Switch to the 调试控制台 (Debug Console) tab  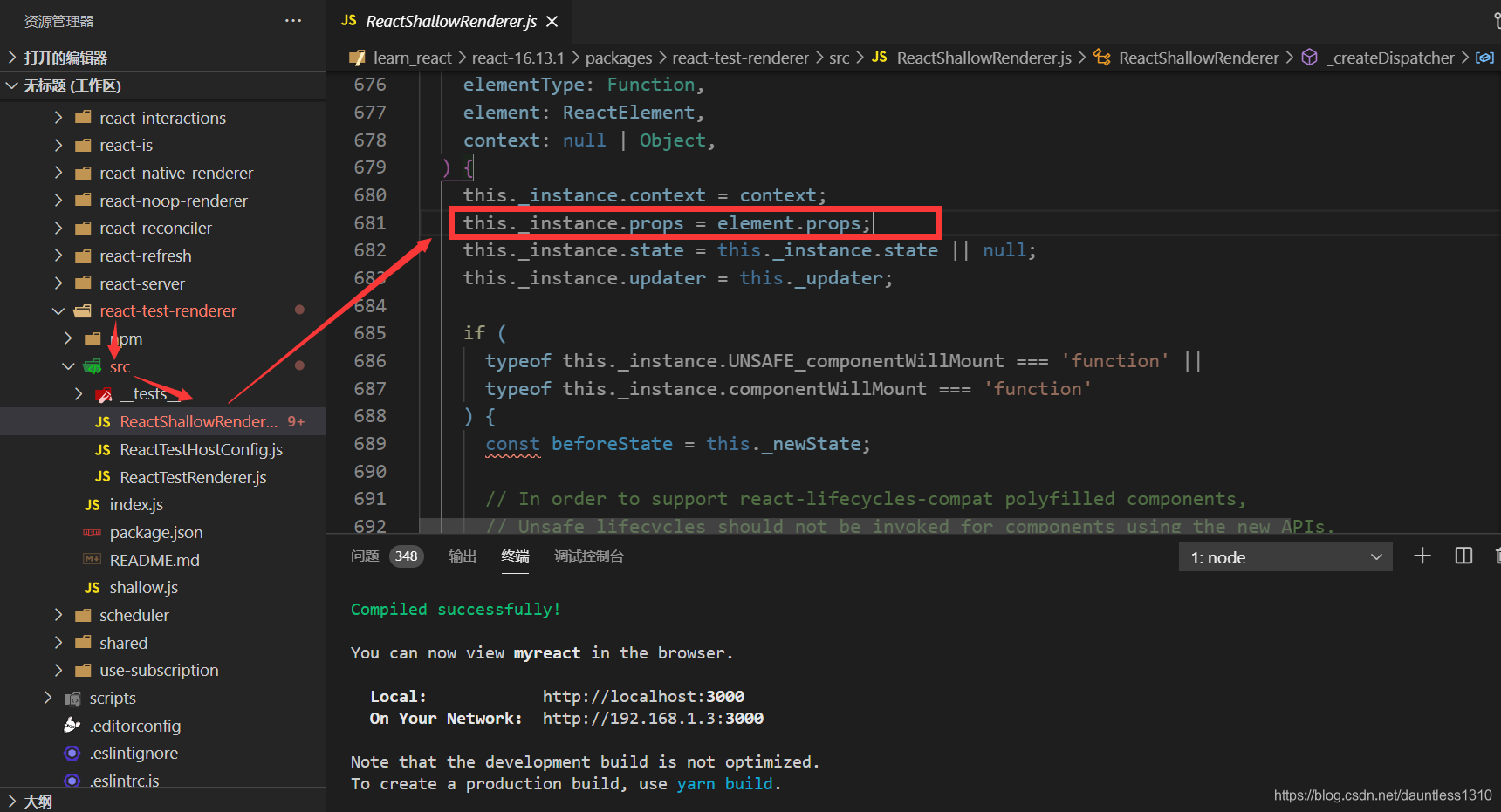point(589,556)
